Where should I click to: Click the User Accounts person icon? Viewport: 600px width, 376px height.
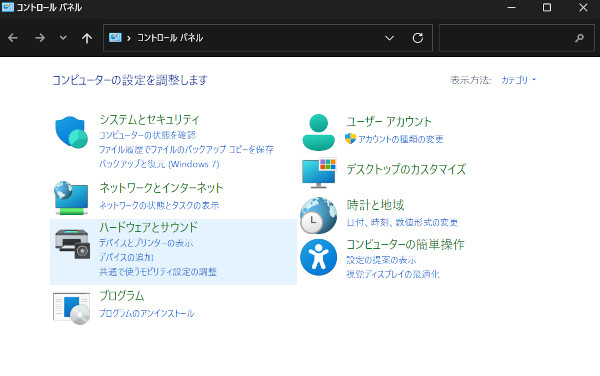coord(318,132)
